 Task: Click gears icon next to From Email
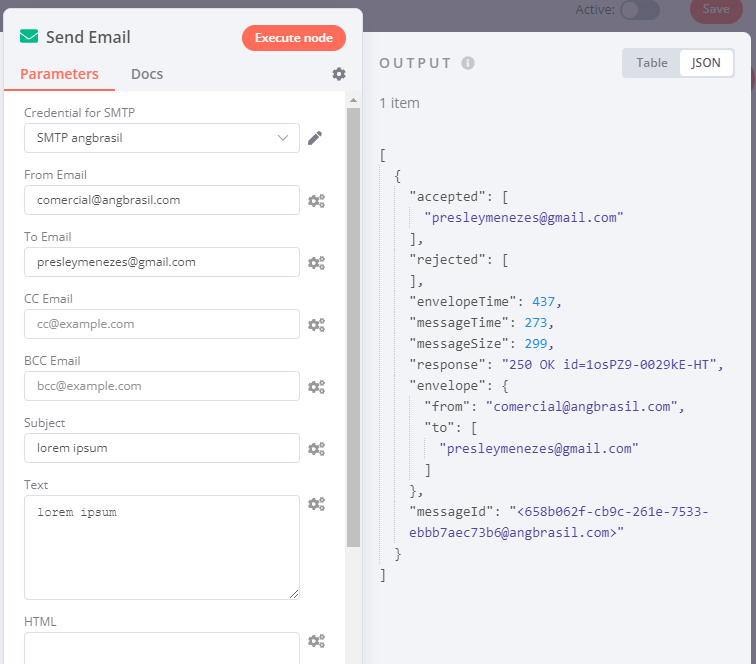(x=316, y=200)
